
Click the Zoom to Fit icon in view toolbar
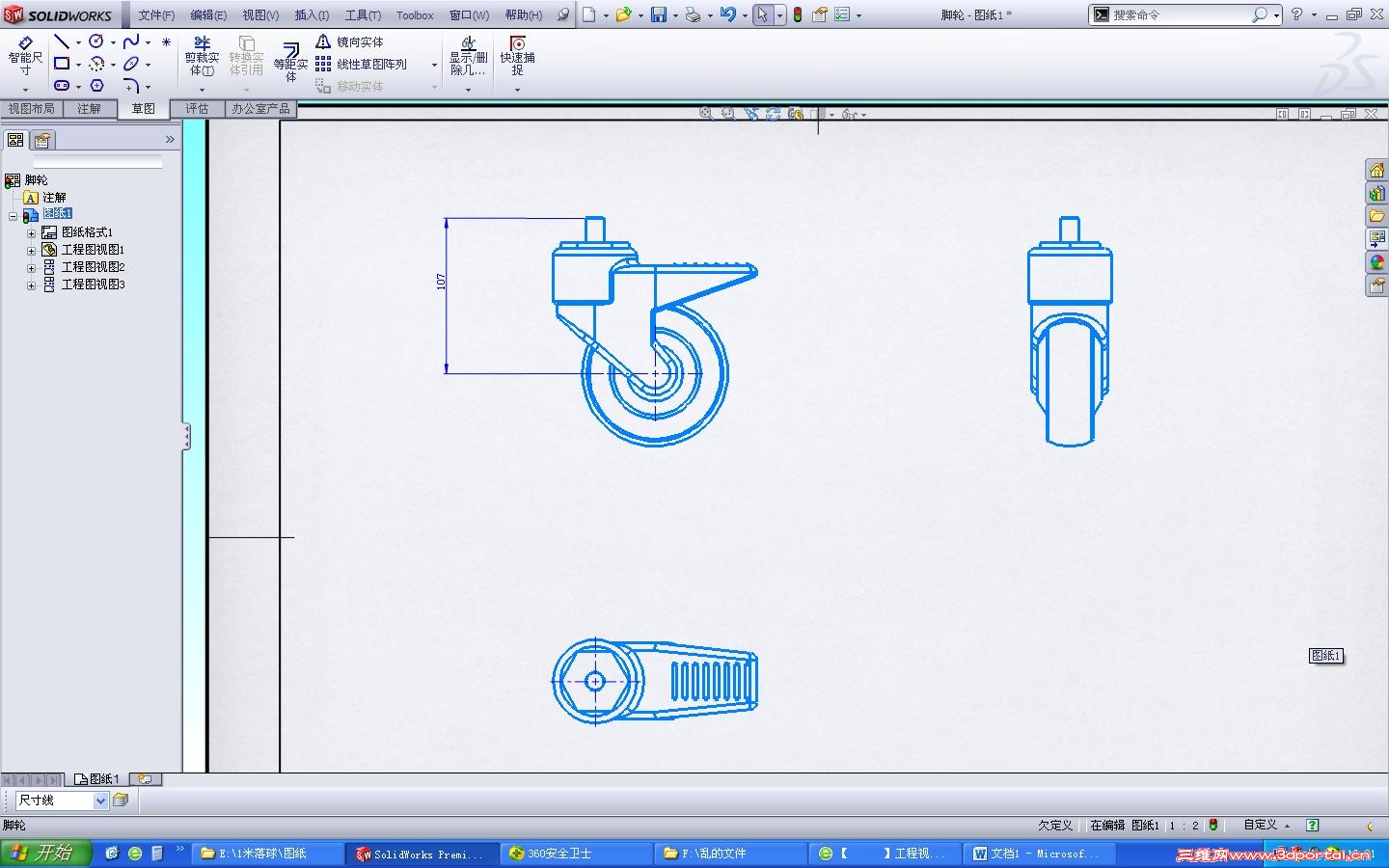pos(706,114)
